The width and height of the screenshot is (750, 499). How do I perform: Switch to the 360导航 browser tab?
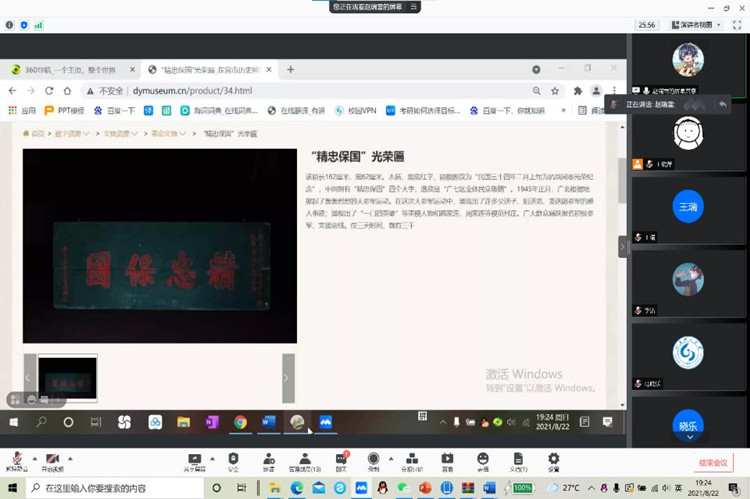68,70
